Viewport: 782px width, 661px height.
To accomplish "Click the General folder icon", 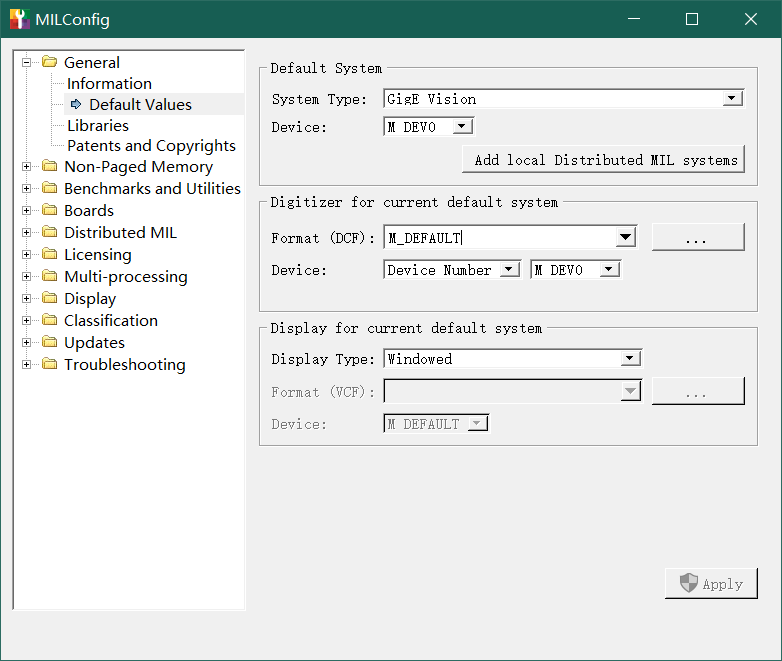I will click(49, 62).
